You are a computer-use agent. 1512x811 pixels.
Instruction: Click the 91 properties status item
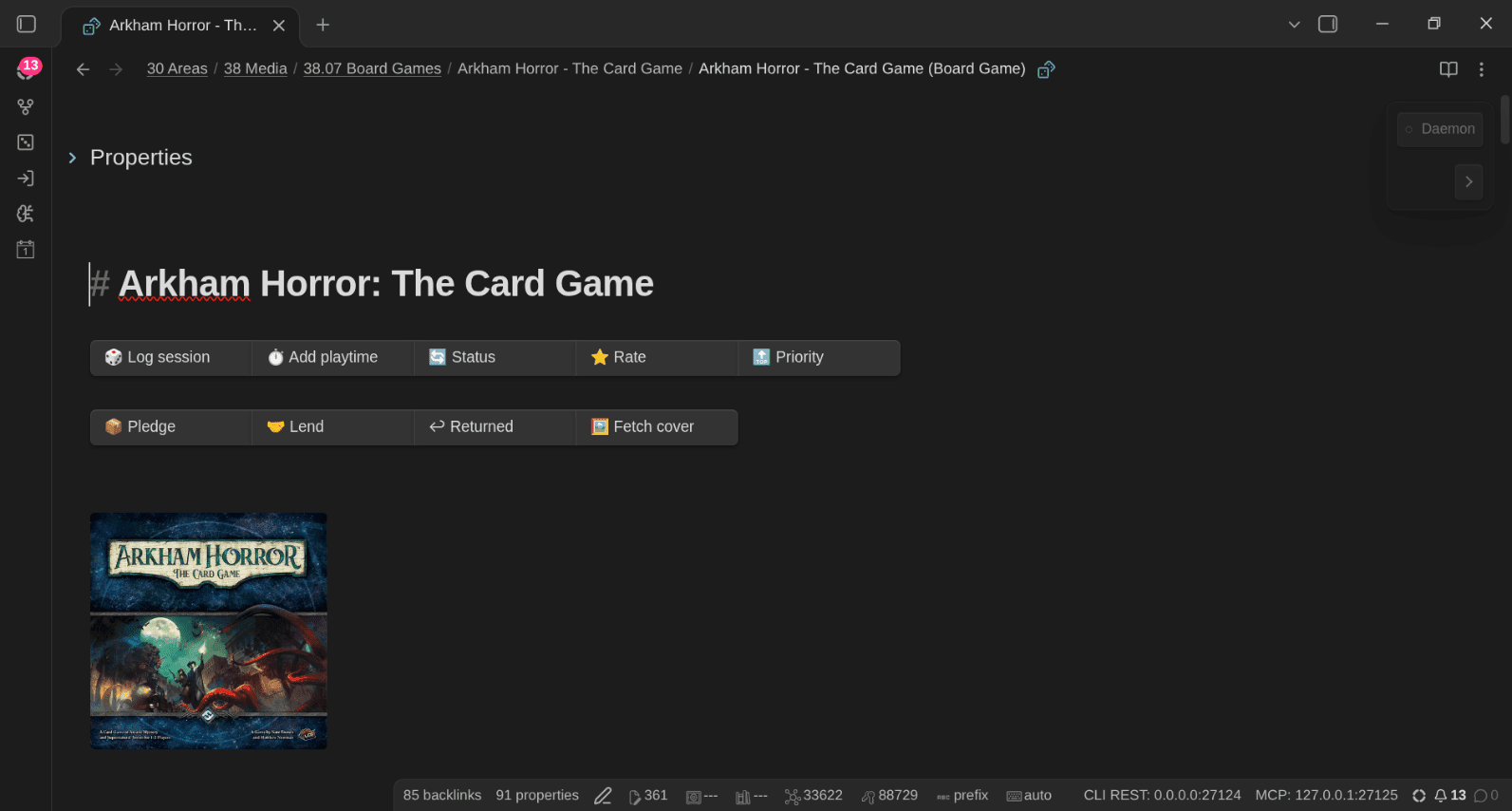pyautogui.click(x=537, y=796)
